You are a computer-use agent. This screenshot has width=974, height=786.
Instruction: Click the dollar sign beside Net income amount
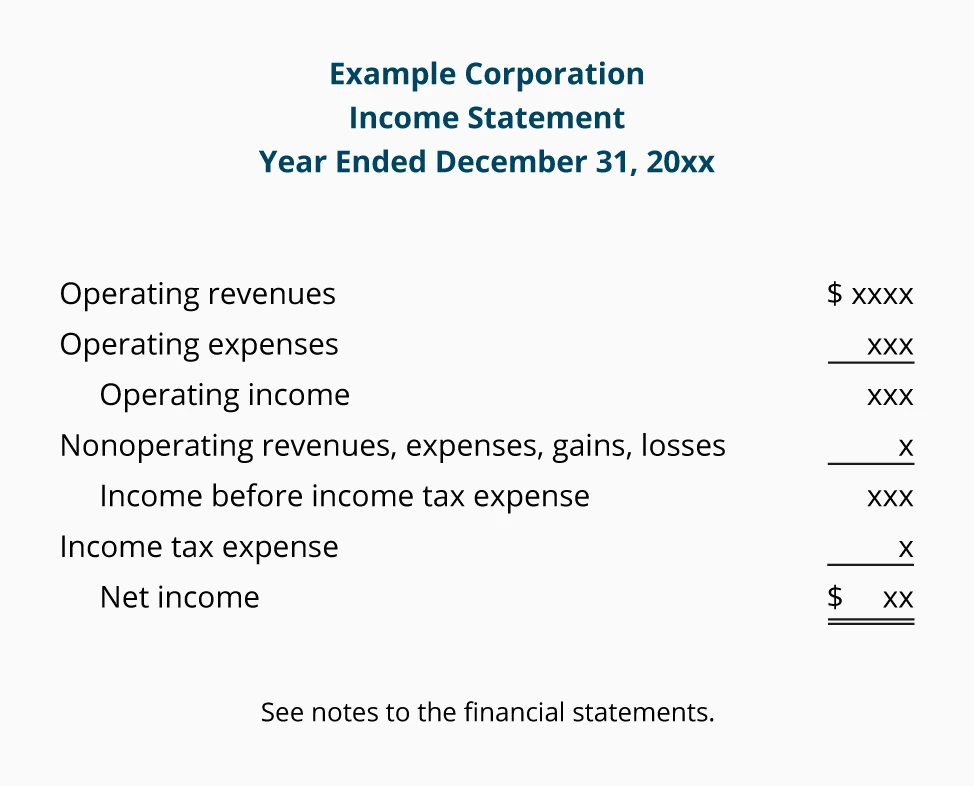[835, 598]
